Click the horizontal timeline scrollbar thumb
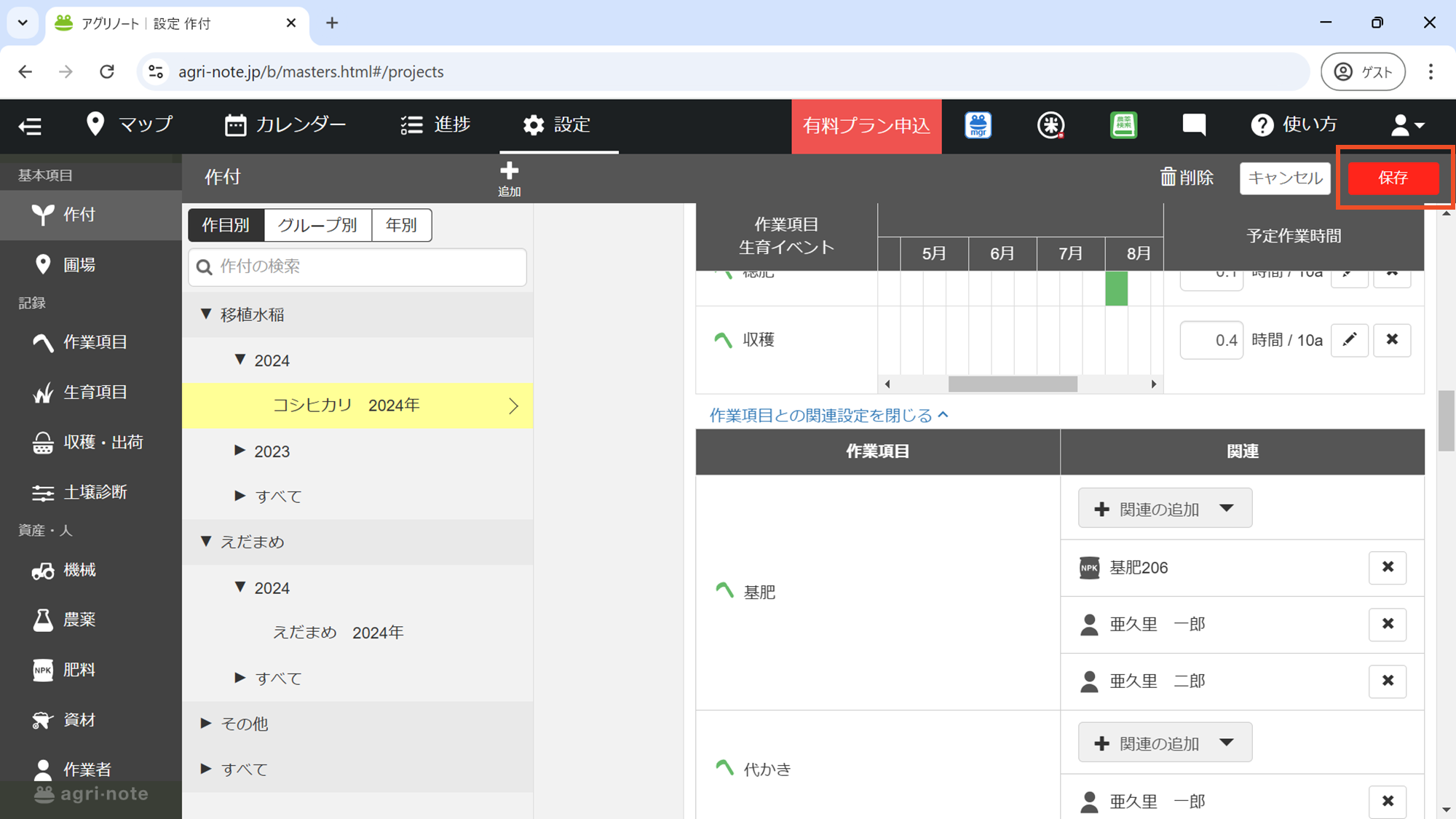 click(x=1013, y=384)
